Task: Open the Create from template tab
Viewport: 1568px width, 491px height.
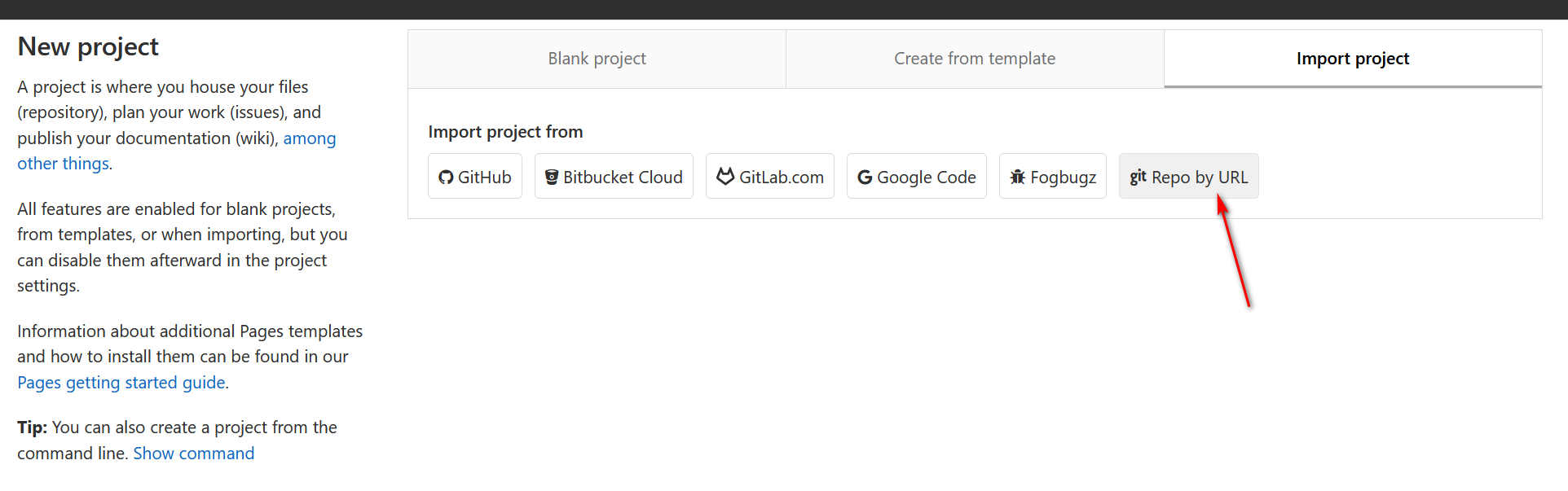Action: click(x=974, y=59)
